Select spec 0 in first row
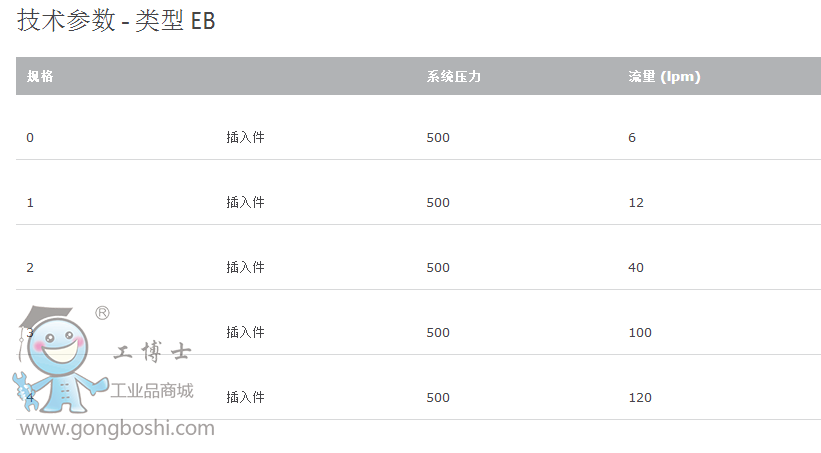 coord(30,138)
